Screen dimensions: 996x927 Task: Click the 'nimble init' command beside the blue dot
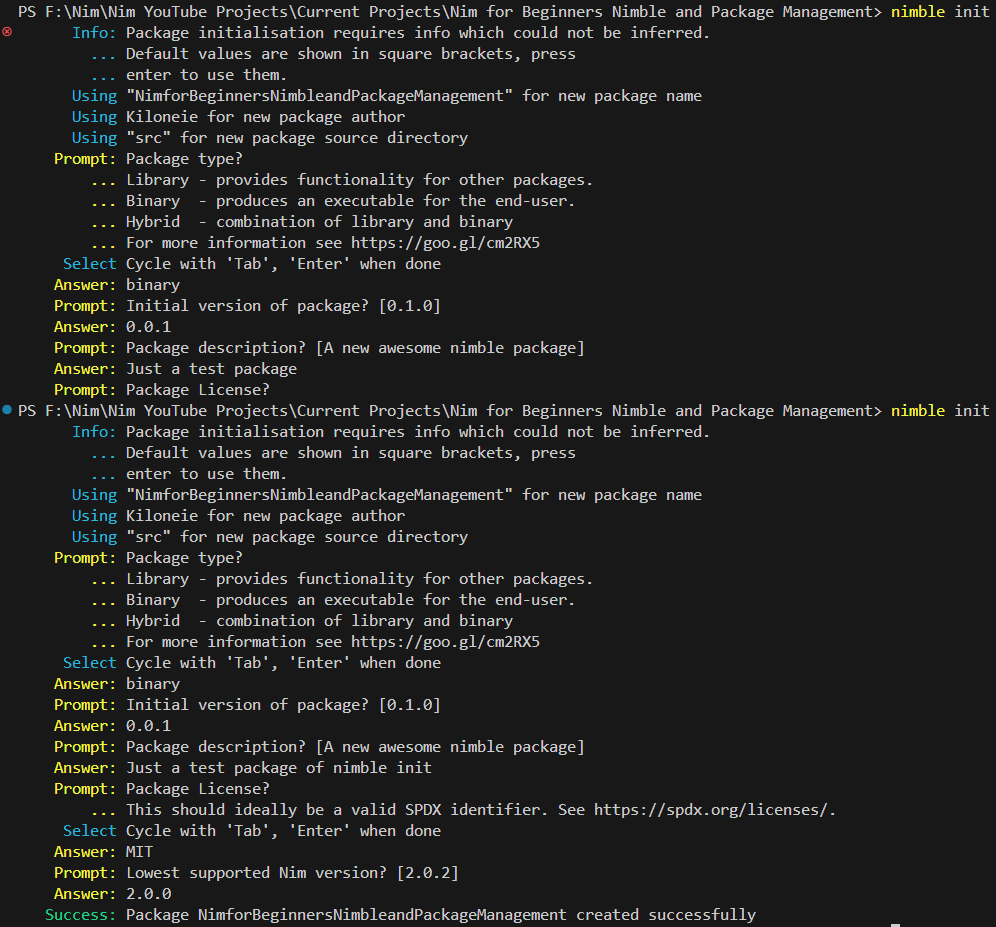point(939,411)
